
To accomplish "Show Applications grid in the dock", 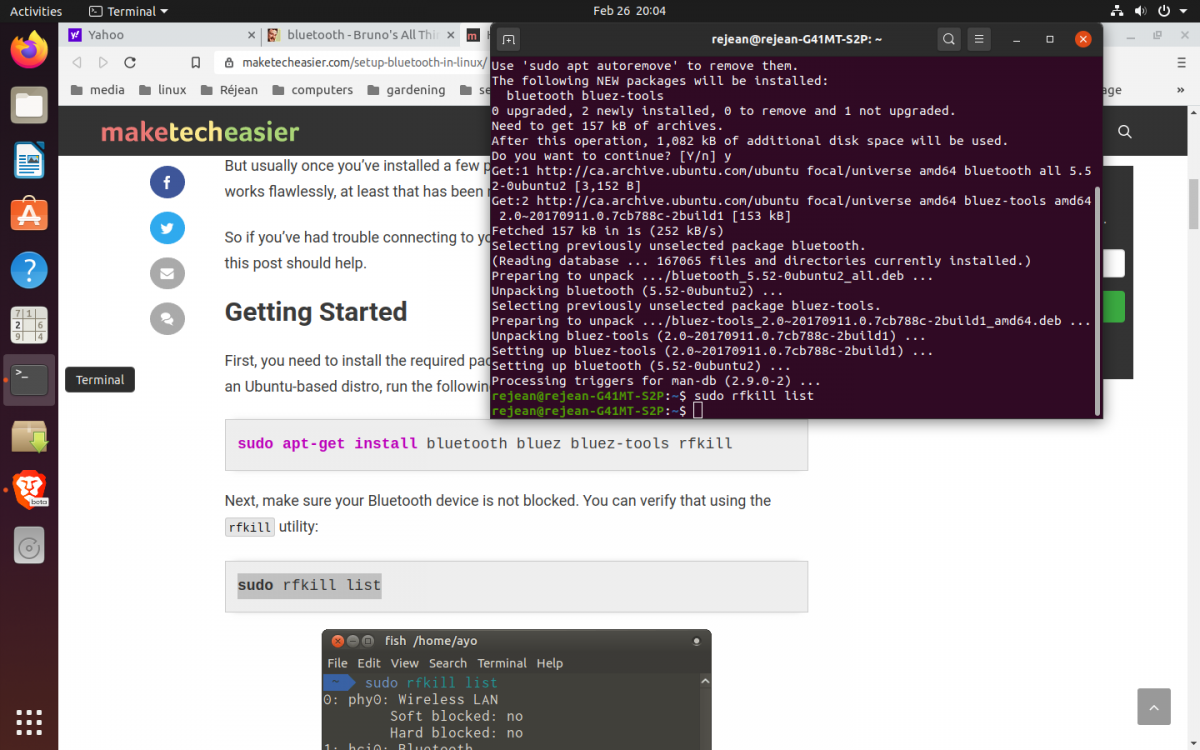I will click(x=29, y=721).
